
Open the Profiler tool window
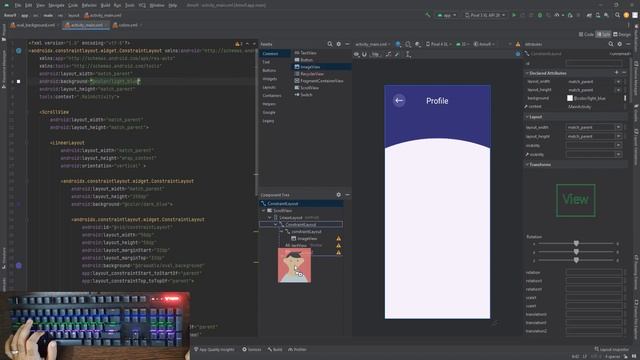[x=298, y=349]
